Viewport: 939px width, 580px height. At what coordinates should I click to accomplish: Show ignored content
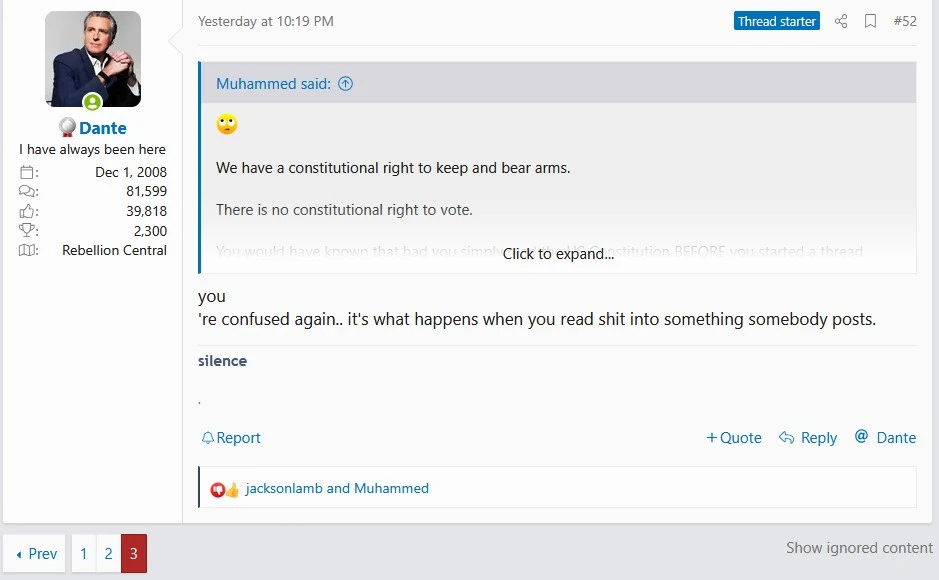[859, 548]
